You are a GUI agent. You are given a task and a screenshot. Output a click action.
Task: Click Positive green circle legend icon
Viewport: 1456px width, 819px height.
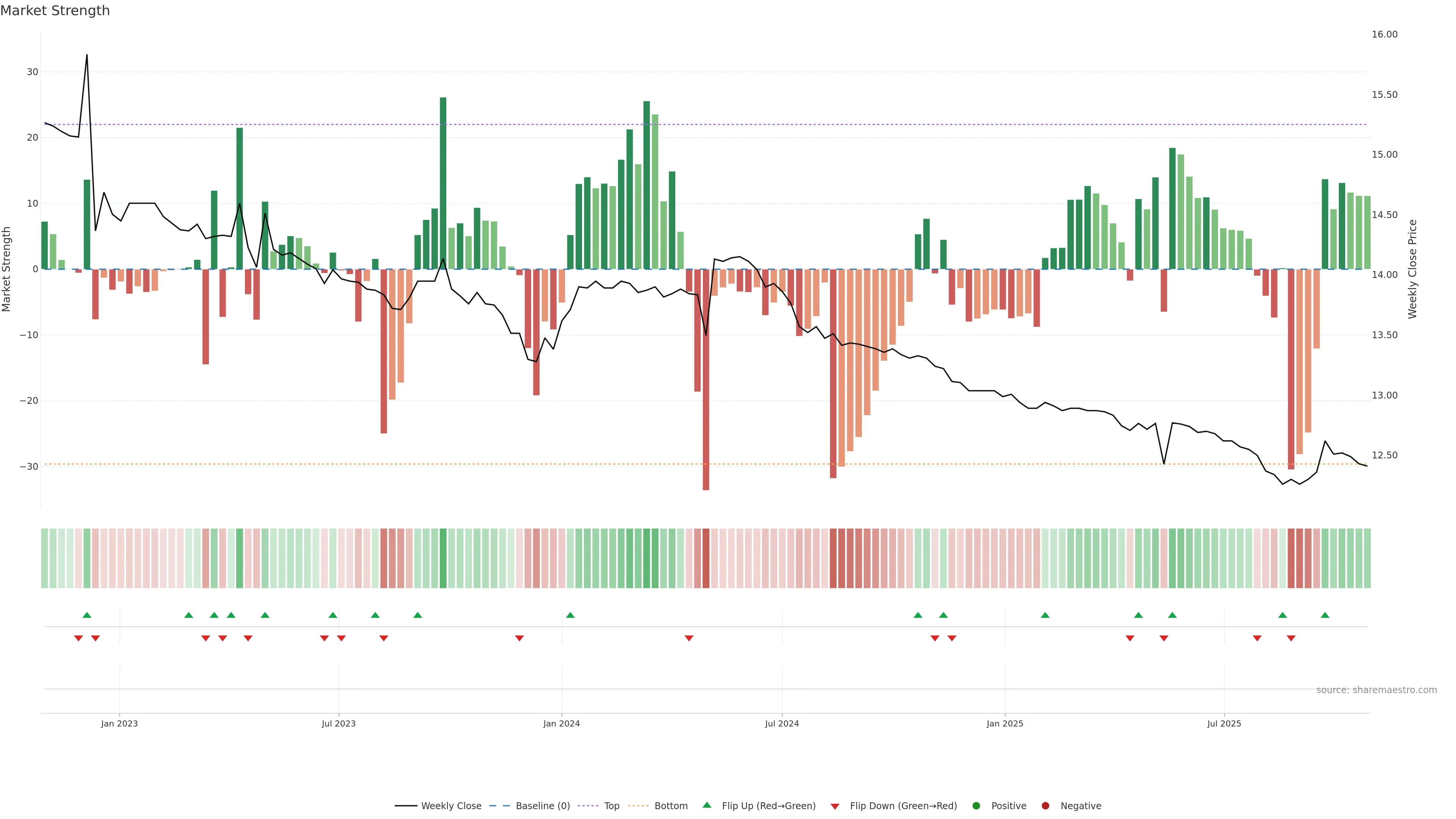pos(976,806)
